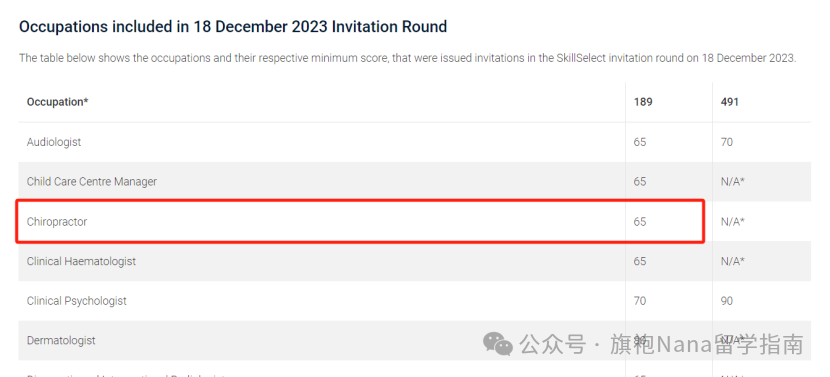Click Chiropractor's 189 score value
830x377 pixels.
tap(639, 222)
